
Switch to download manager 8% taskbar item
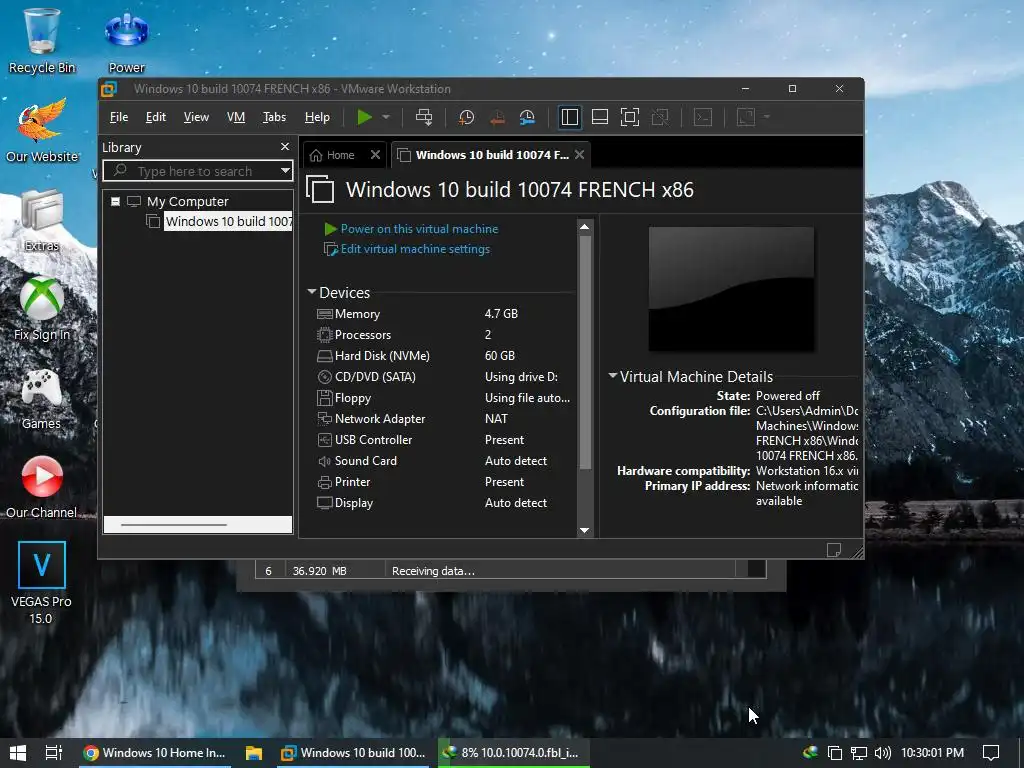[x=514, y=753]
